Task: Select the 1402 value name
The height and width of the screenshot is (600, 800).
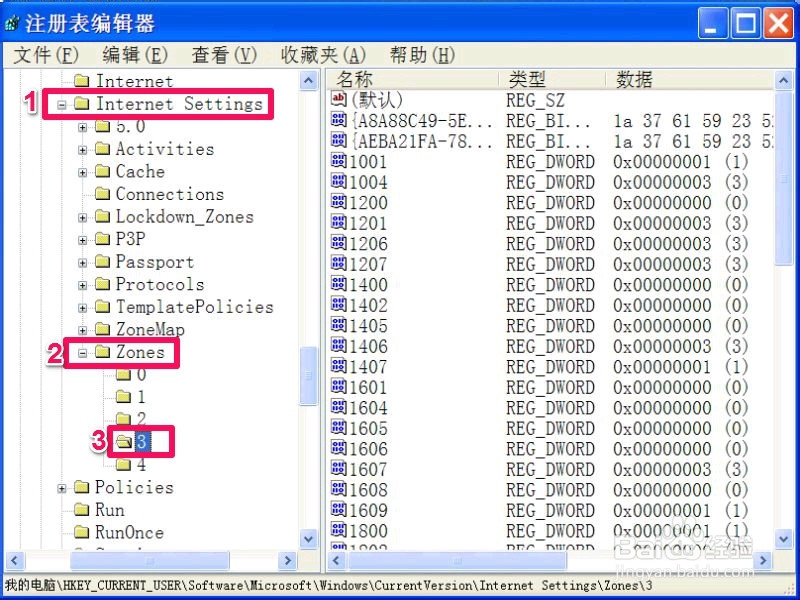Action: tap(368, 305)
